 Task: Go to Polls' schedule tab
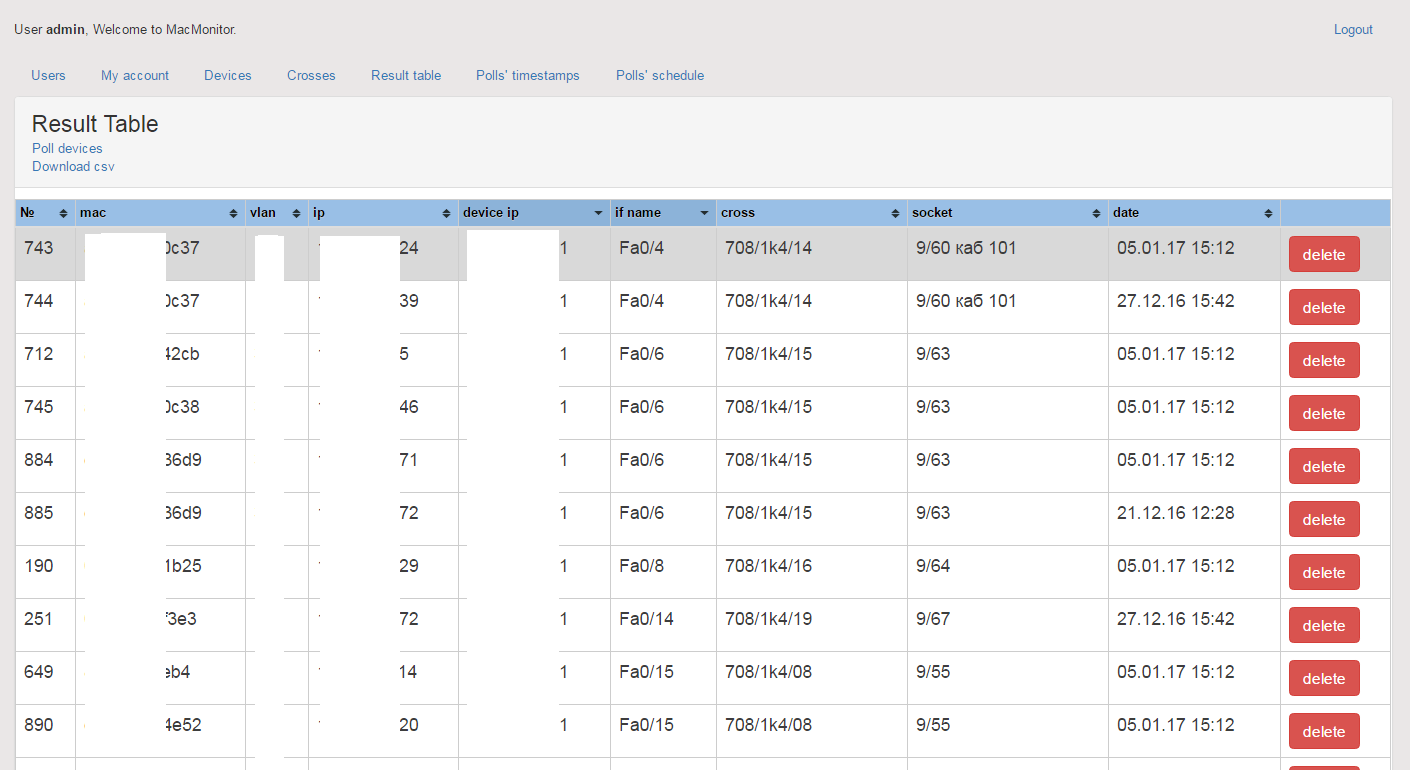[660, 75]
